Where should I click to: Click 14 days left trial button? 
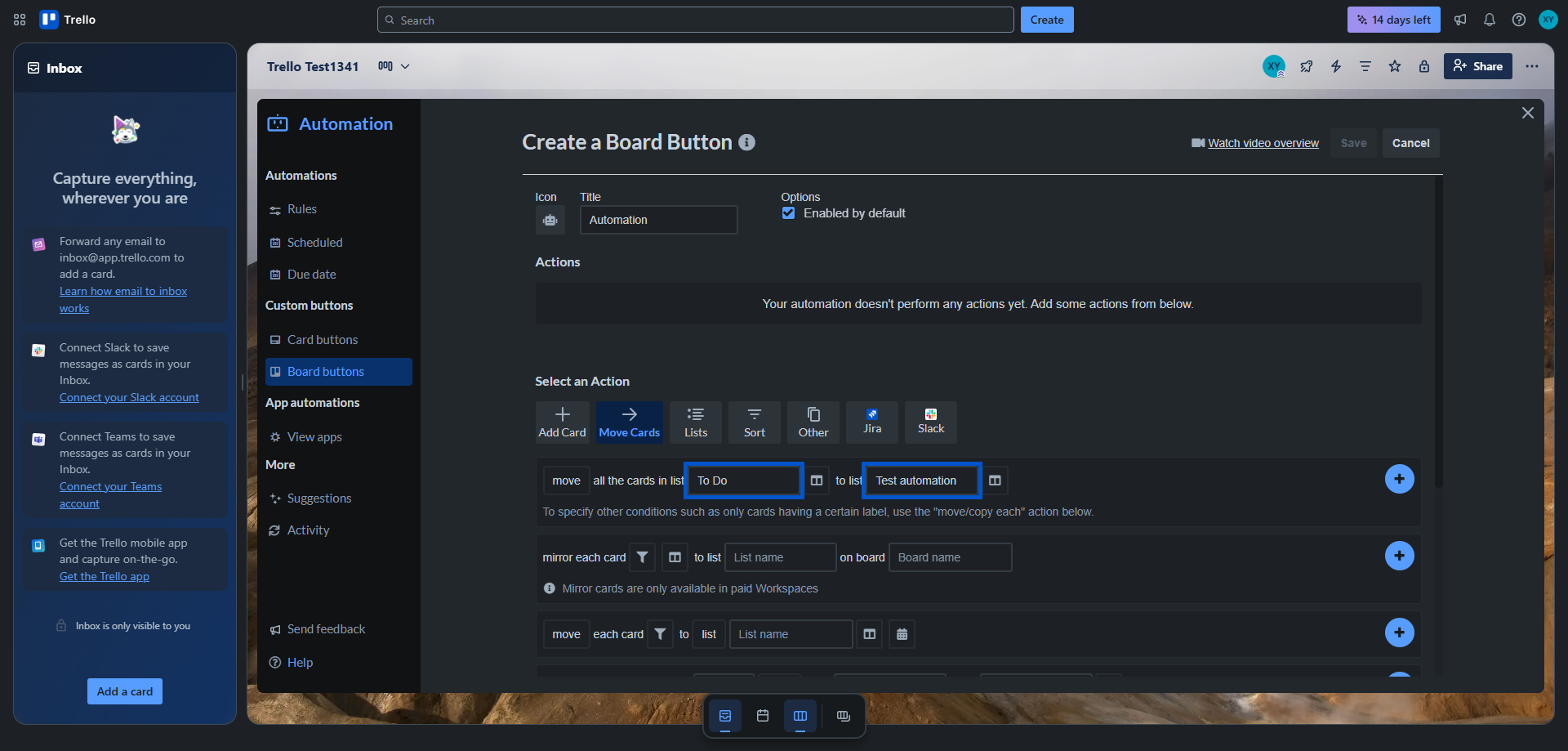click(1394, 20)
